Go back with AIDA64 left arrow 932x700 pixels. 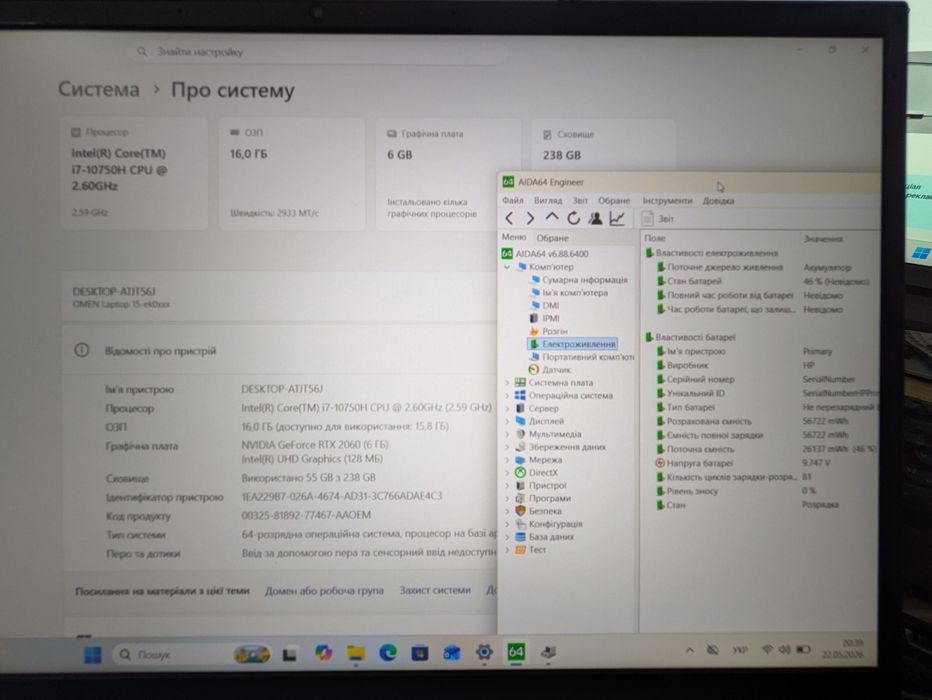[x=509, y=219]
